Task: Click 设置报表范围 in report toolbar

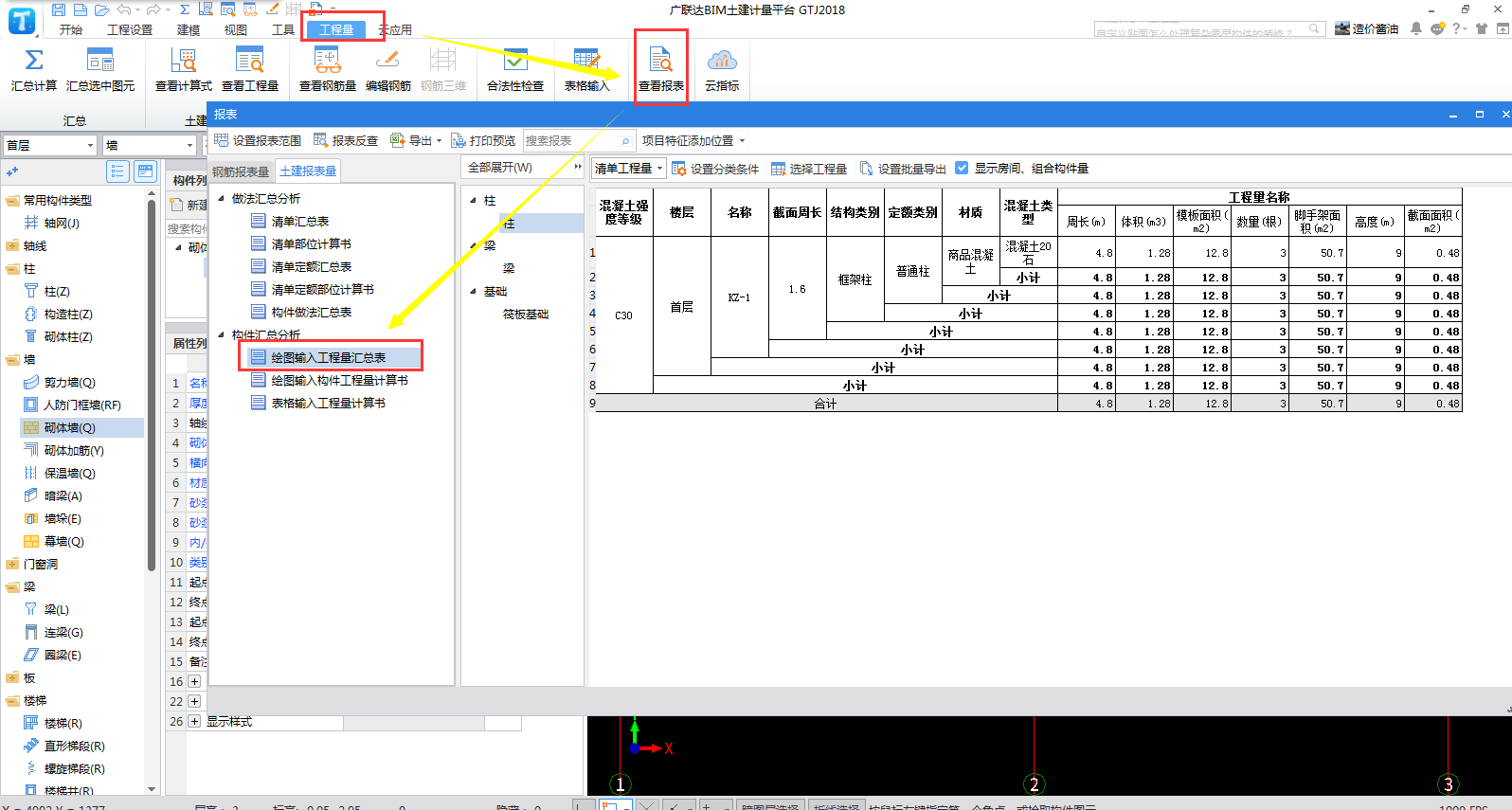Action: tap(258, 140)
